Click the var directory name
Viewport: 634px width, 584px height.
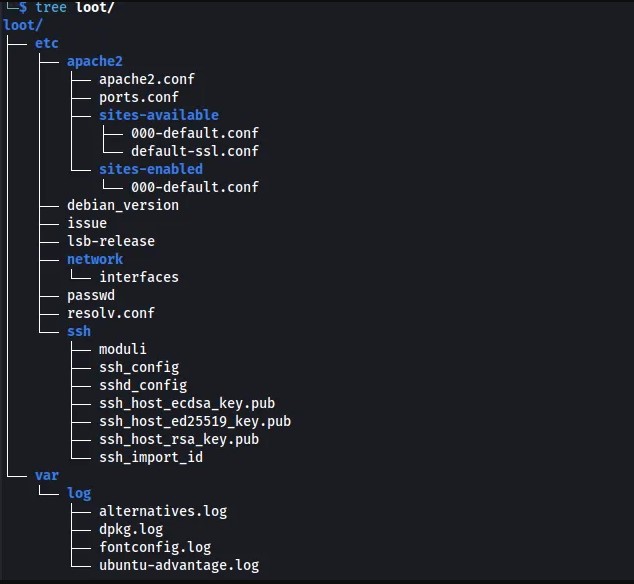point(47,476)
